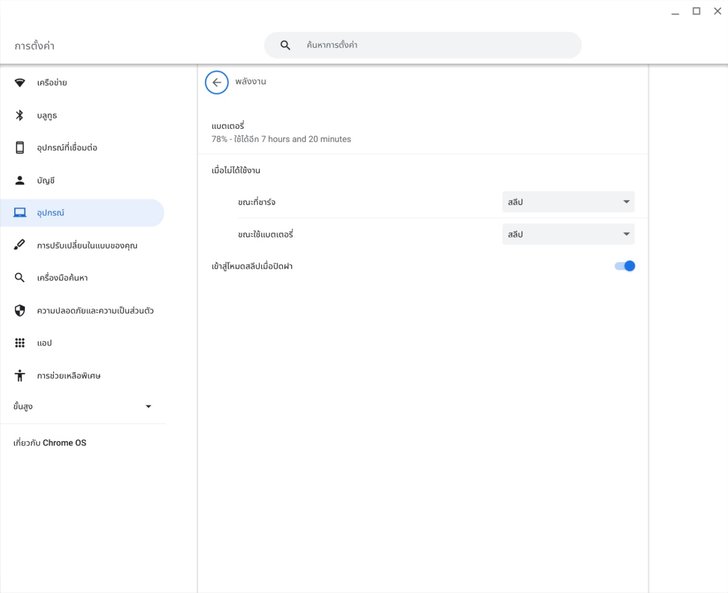Maximize the settings window
This screenshot has height=593, width=728.
tap(696, 11)
